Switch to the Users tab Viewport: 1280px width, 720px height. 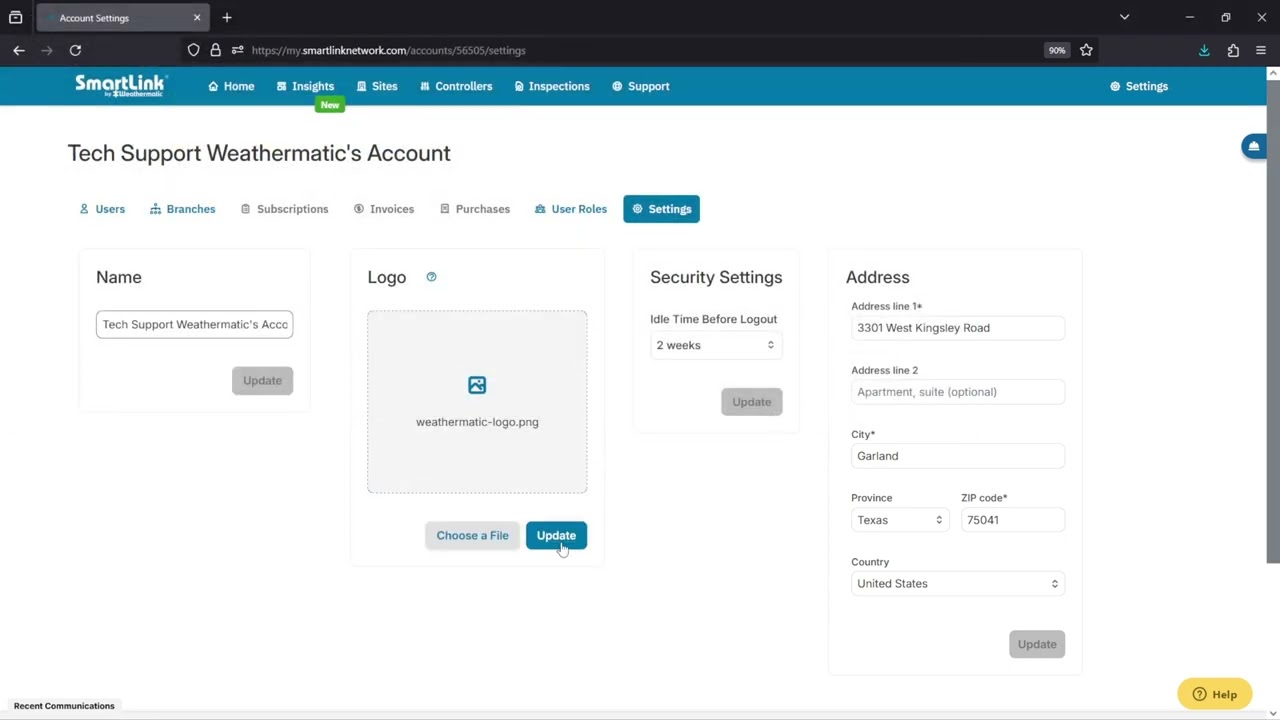coord(102,209)
